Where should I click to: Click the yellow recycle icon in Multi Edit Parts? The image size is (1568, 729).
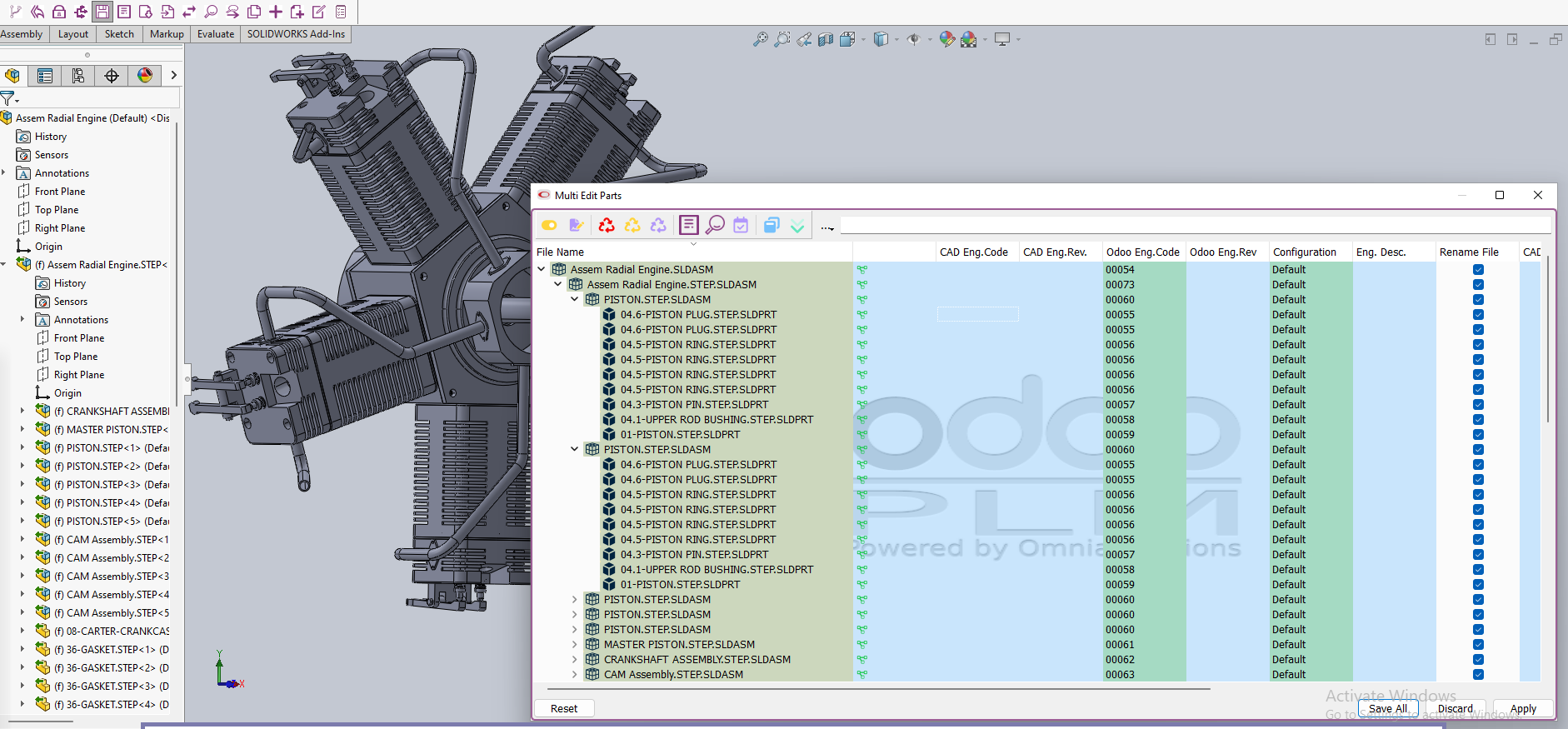[632, 225]
